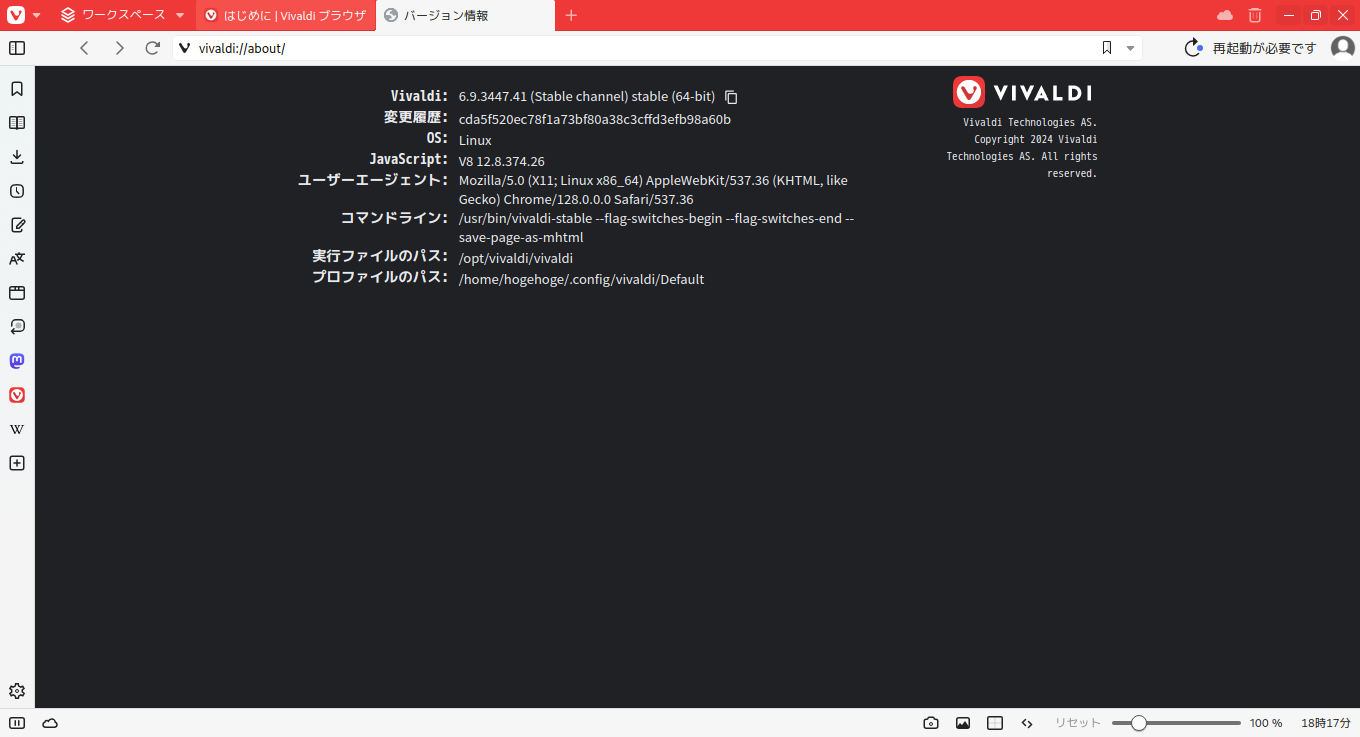The height and width of the screenshot is (737, 1360).
Task: Click the executable path /opt/vivaldi/vivaldi
Action: pyautogui.click(x=516, y=258)
